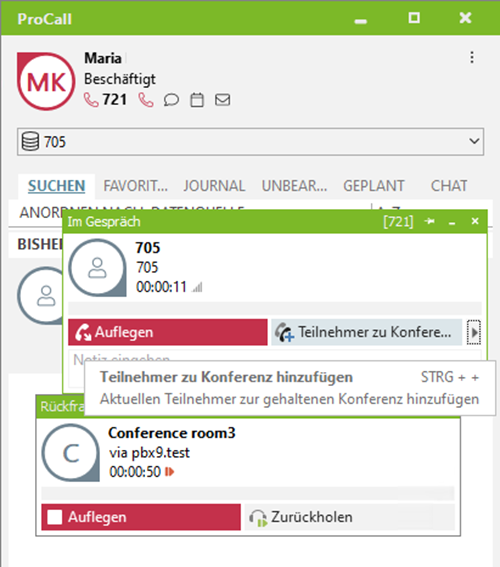Select the GEPLANT tab

click(373, 186)
